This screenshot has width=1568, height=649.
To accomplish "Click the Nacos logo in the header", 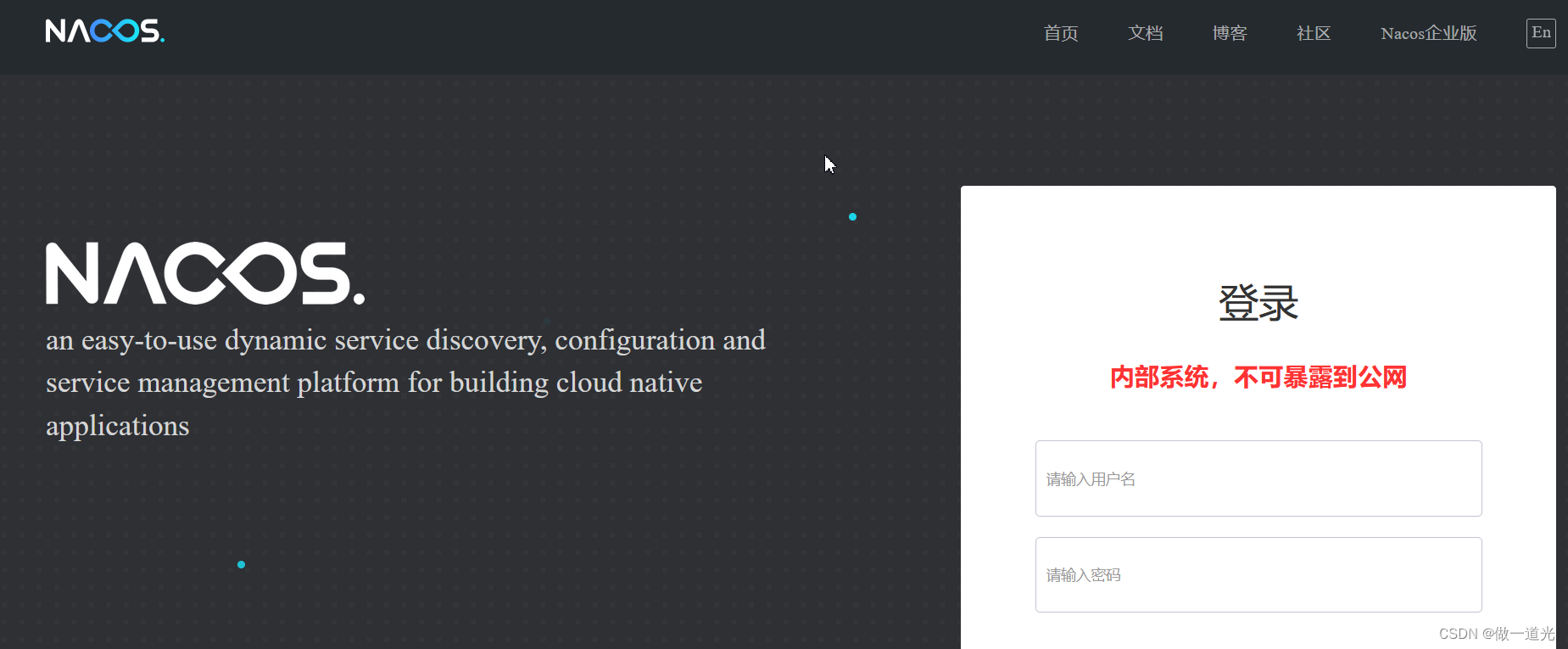I will (x=105, y=31).
